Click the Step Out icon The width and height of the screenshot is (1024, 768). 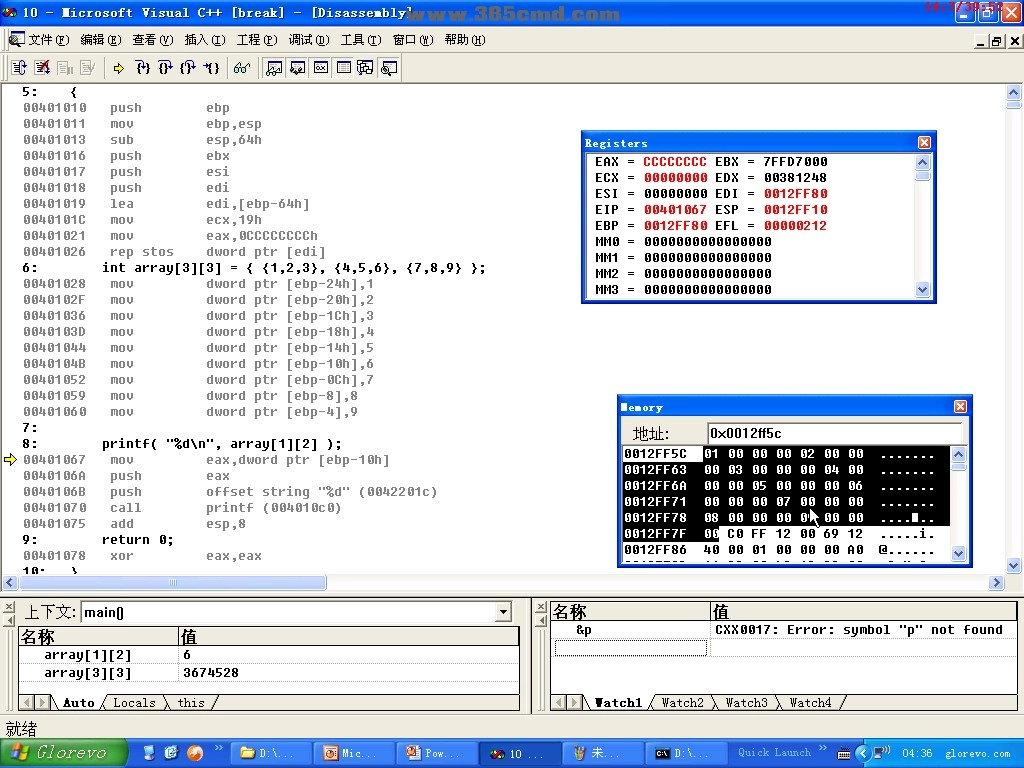188,68
